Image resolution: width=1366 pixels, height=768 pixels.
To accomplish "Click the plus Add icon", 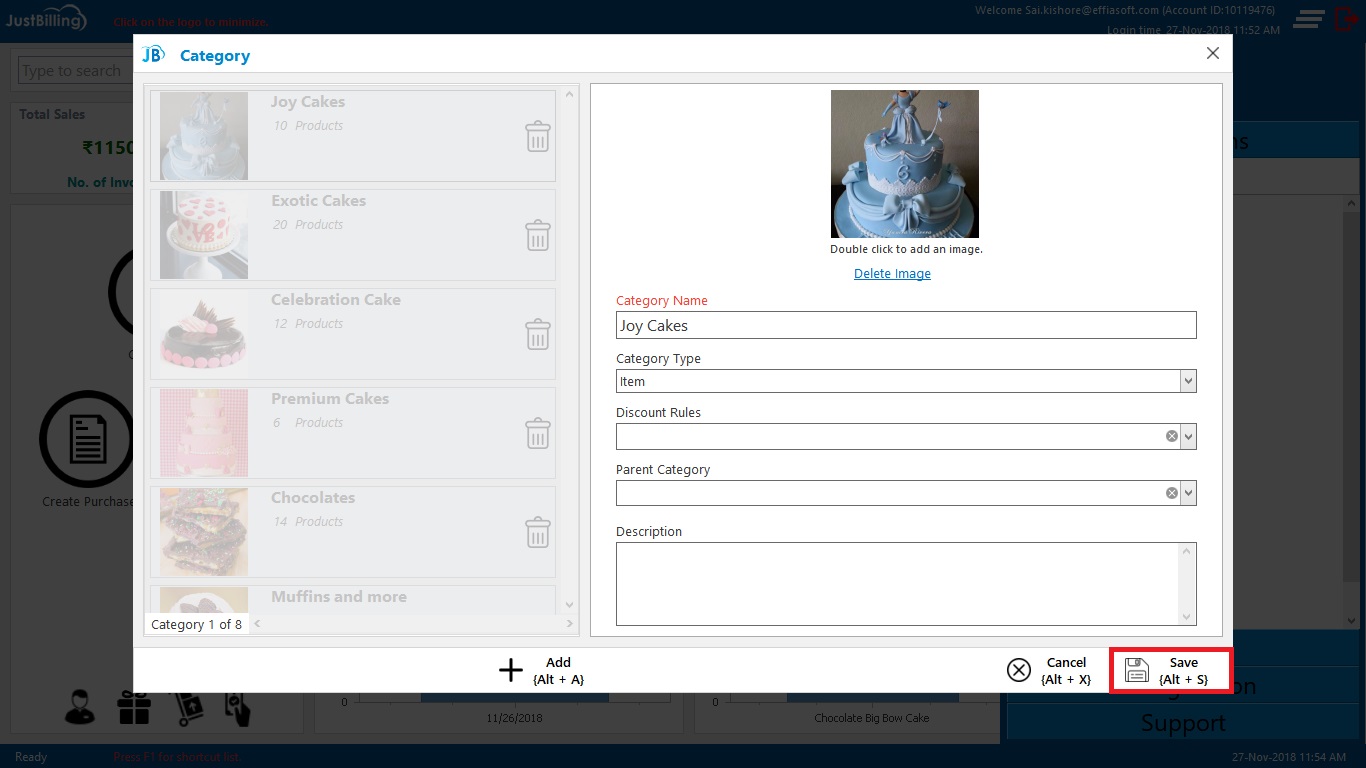I will pyautogui.click(x=511, y=670).
